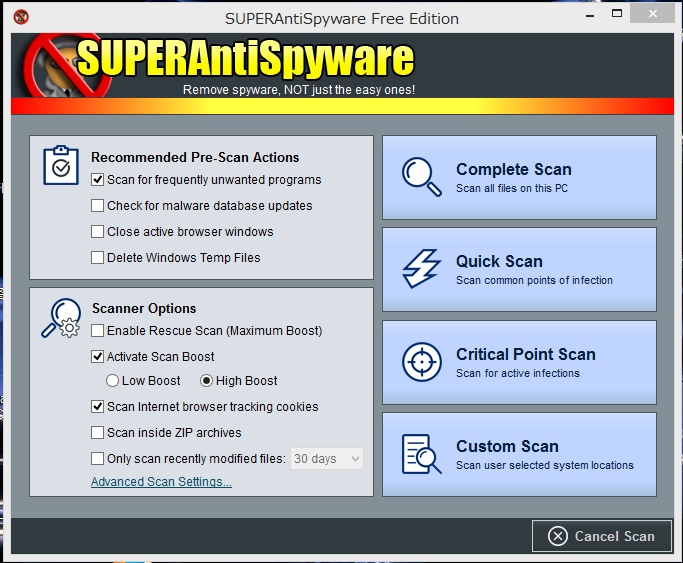This screenshot has height=563, width=683.
Task: Click the X circle icon on Cancel Scan
Action: [558, 536]
